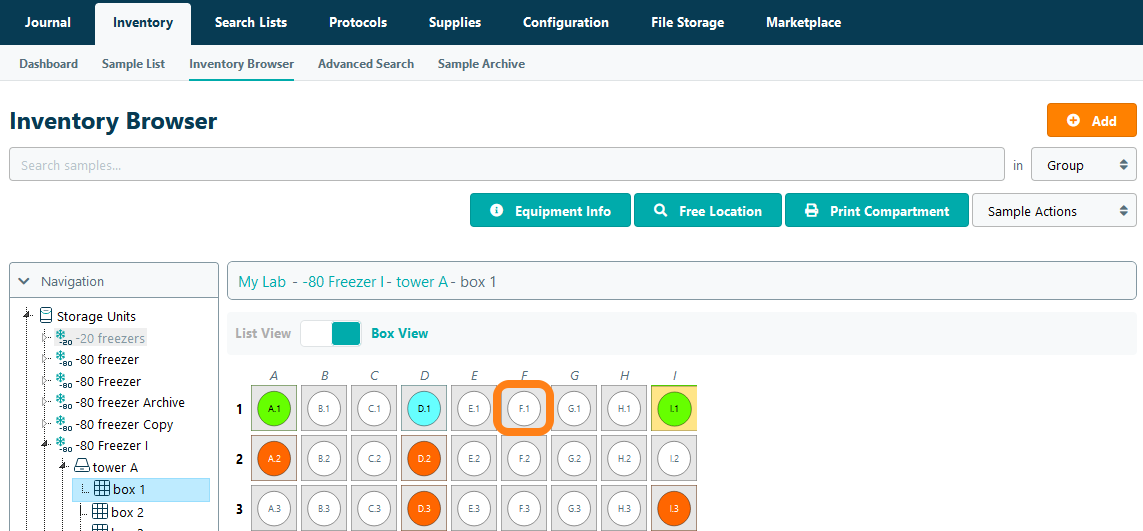Toggle the List View / Box View switch
This screenshot has width=1143, height=531.
330,333
